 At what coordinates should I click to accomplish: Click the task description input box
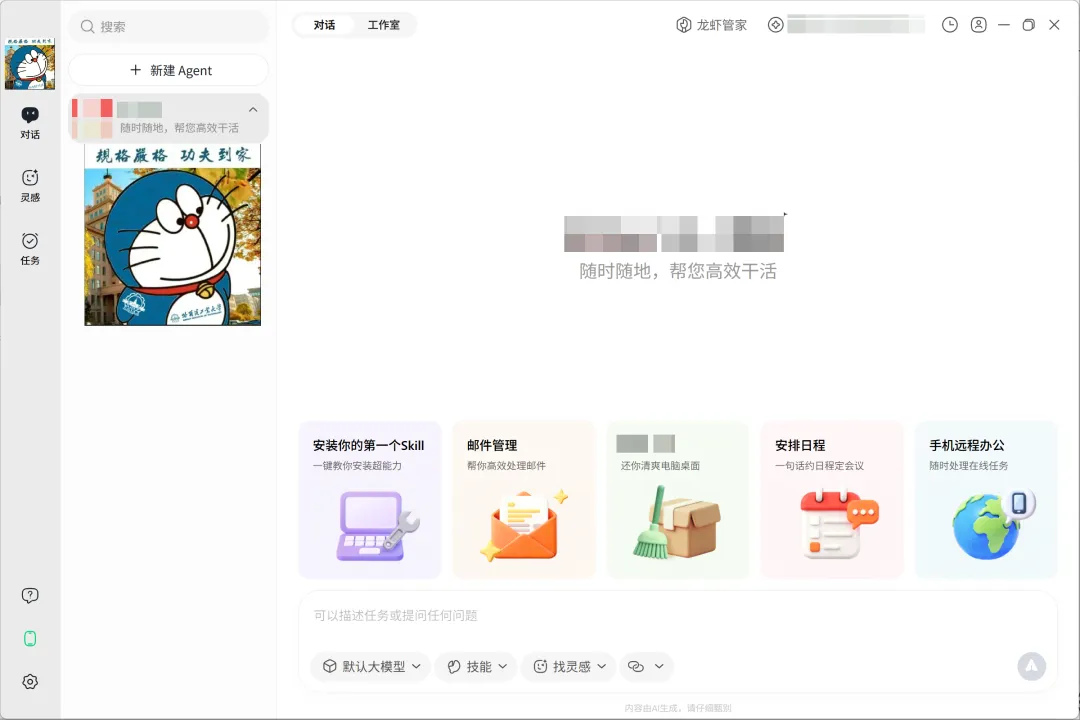678,616
